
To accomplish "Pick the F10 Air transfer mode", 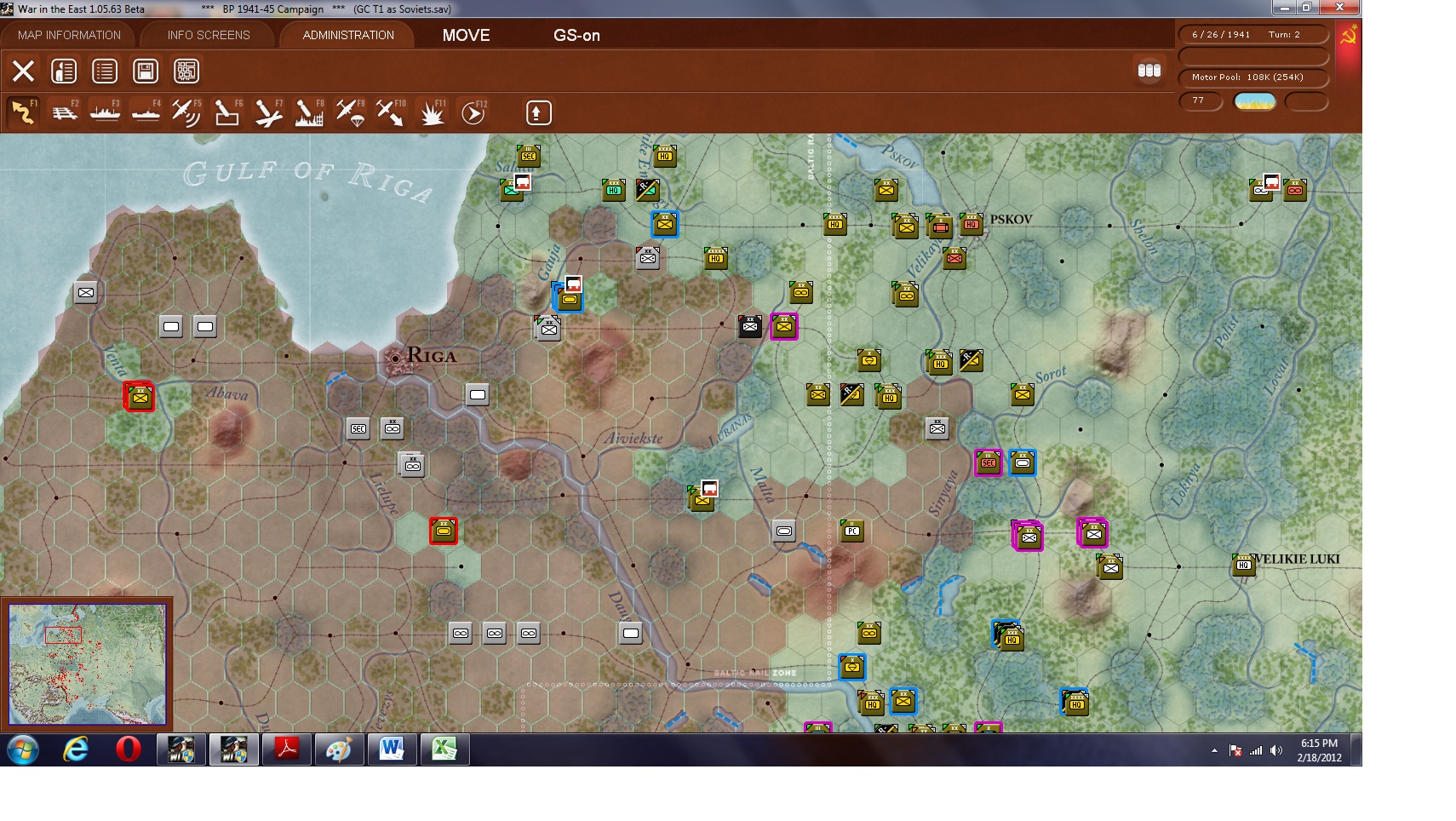I will (391, 112).
